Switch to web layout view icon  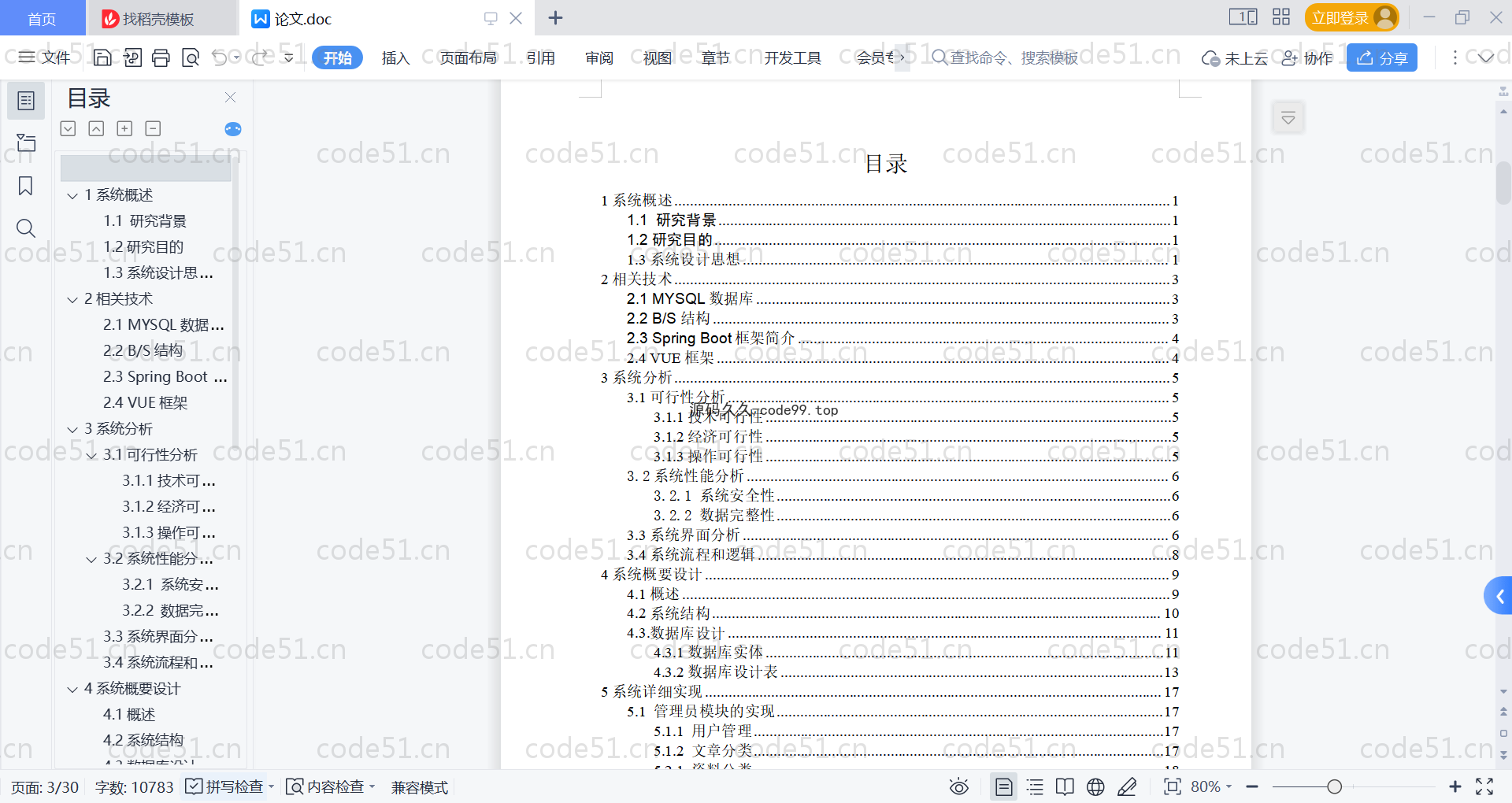pyautogui.click(x=1095, y=786)
